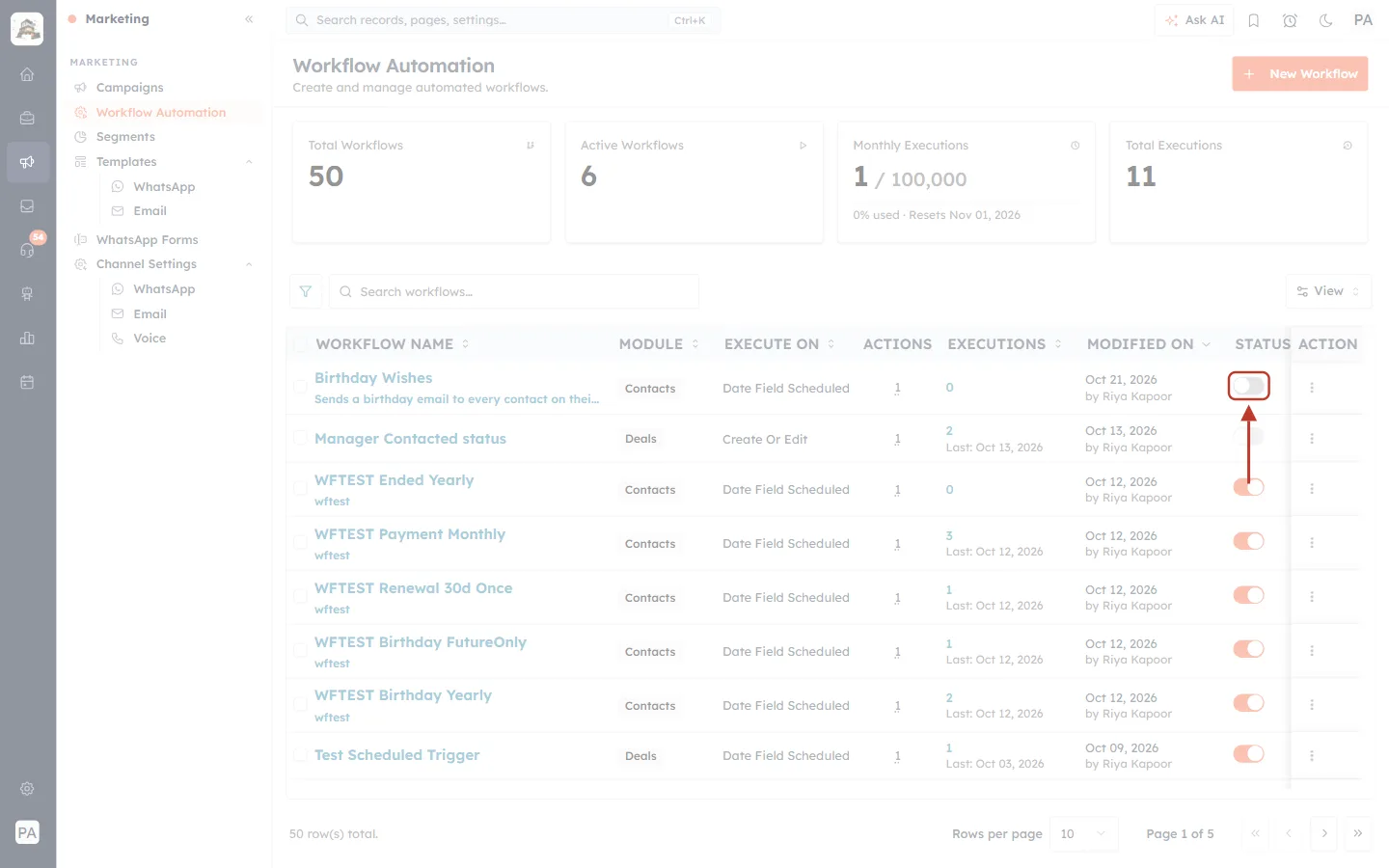The image size is (1389, 868).
Task: Click the PA user avatar in top bar
Action: click(1363, 20)
